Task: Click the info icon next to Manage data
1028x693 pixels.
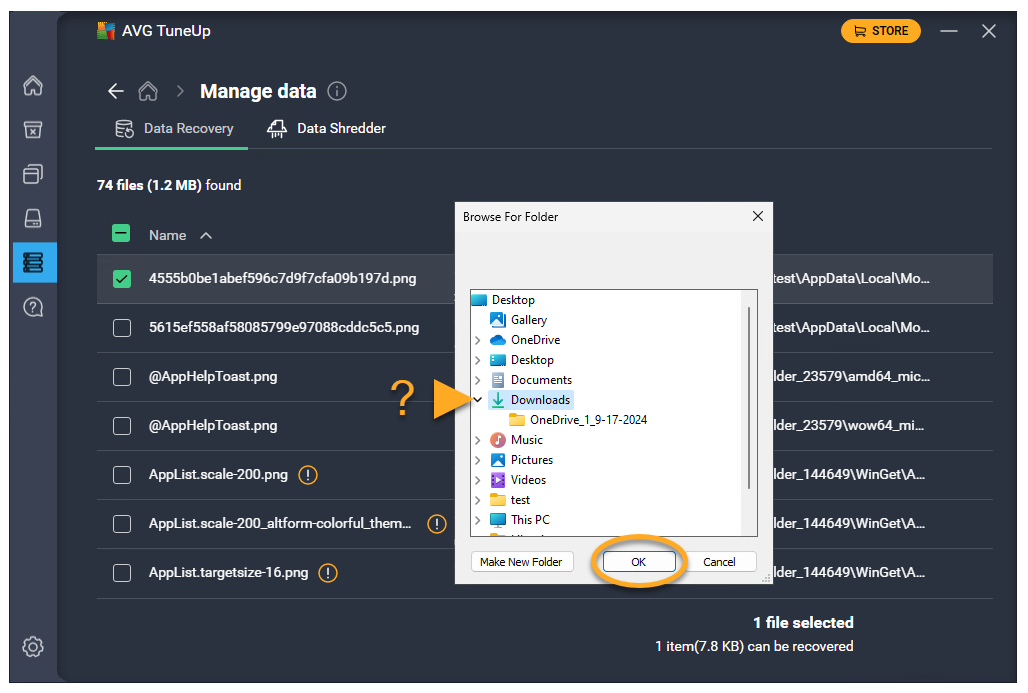Action: click(x=337, y=91)
